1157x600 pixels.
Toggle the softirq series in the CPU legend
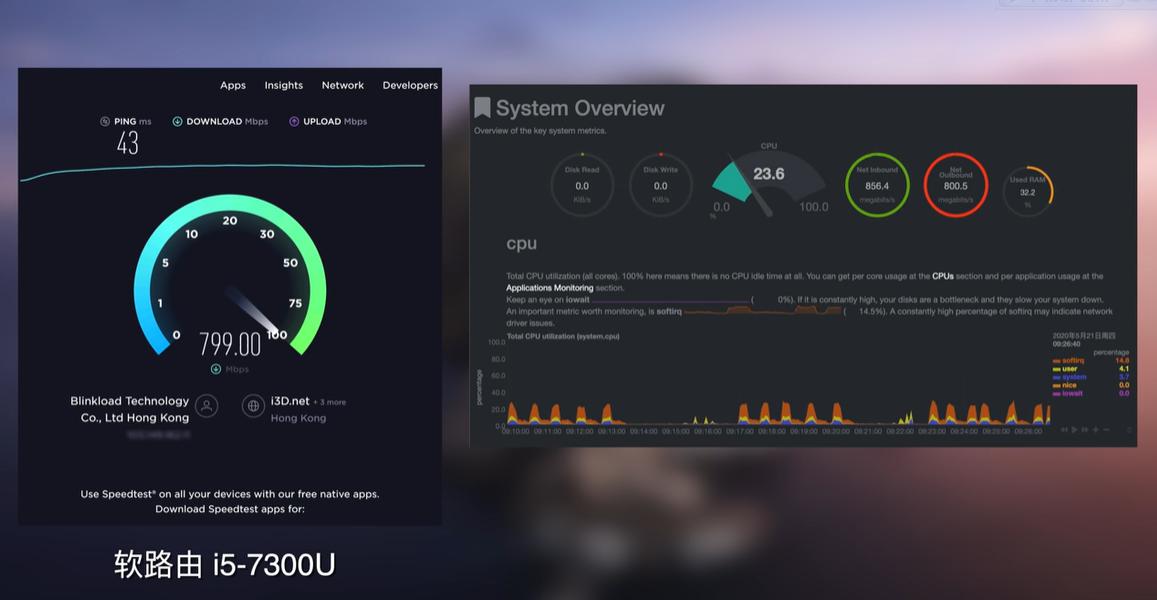click(x=1071, y=359)
